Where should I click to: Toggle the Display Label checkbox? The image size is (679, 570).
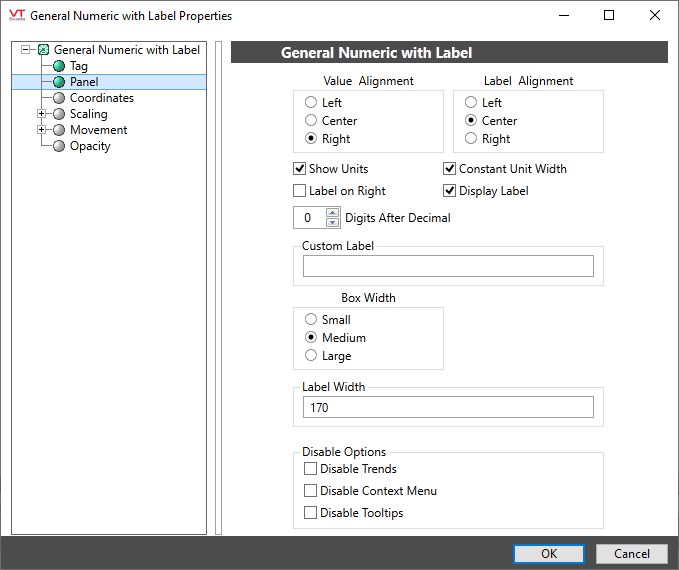click(x=449, y=191)
